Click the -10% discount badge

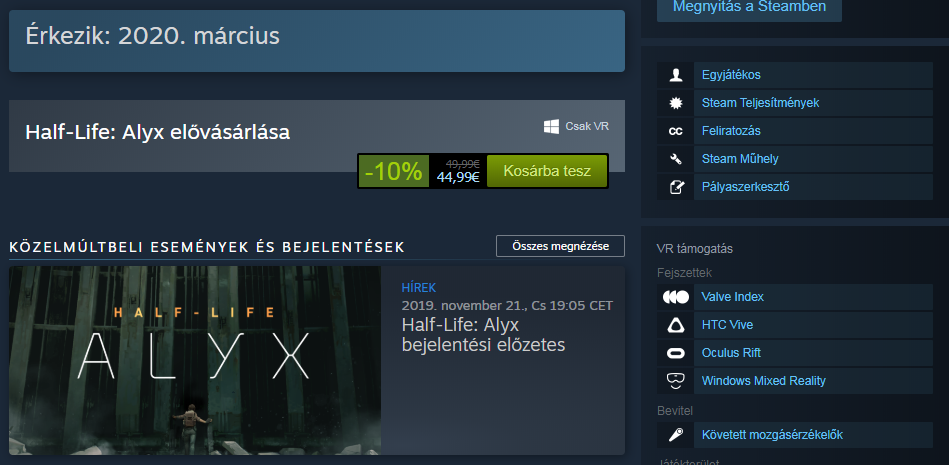393,171
